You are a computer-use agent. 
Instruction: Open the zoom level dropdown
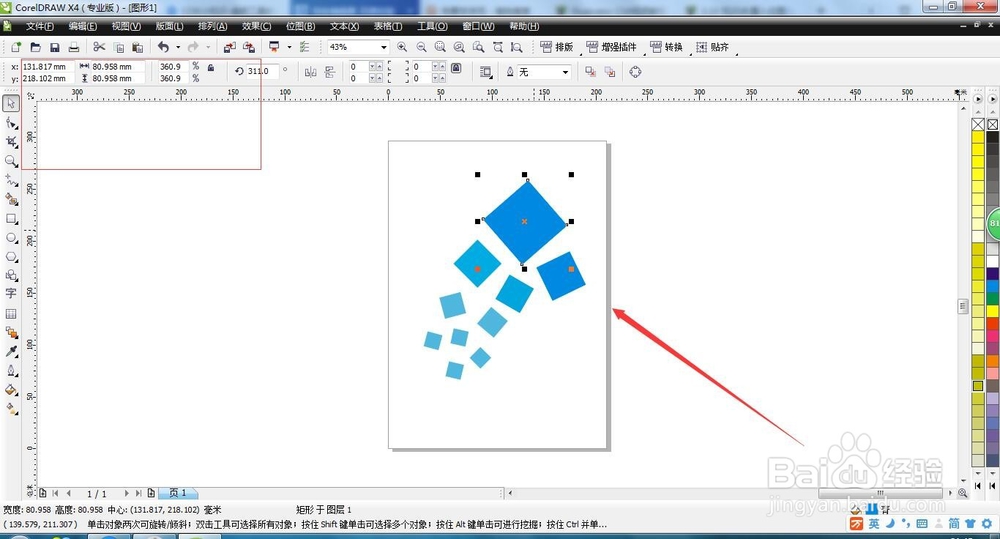[384, 47]
